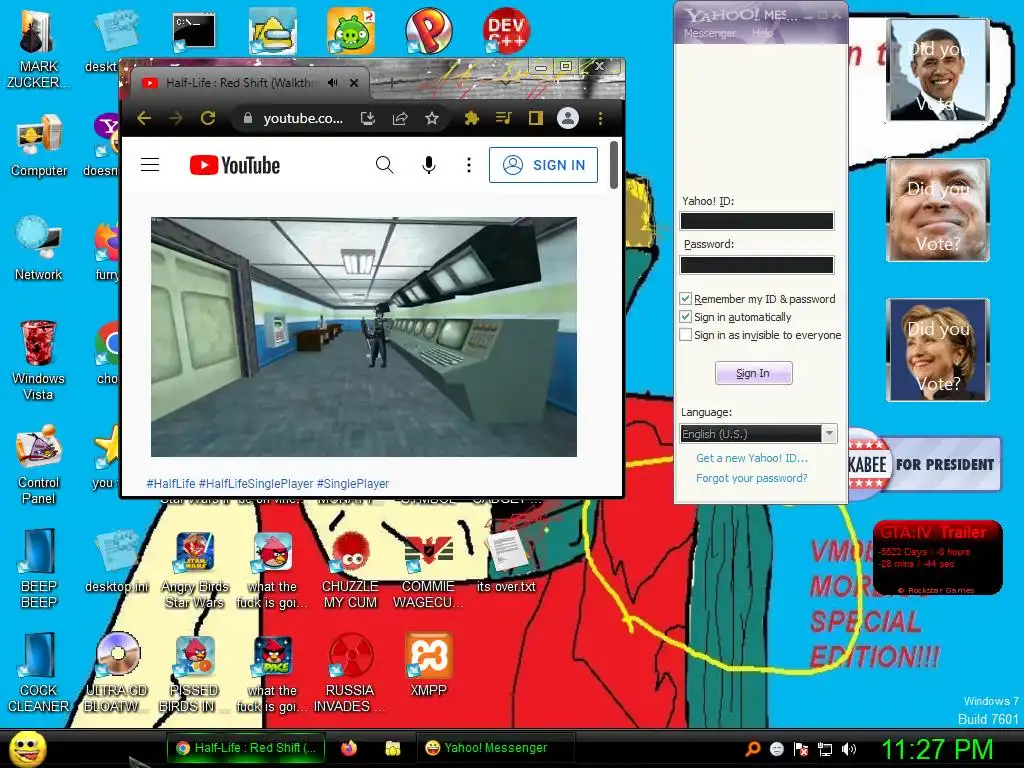Launch the PISSED BIRDS IN... shortcut
Screen dimensions: 1024x768
[x=195, y=673]
